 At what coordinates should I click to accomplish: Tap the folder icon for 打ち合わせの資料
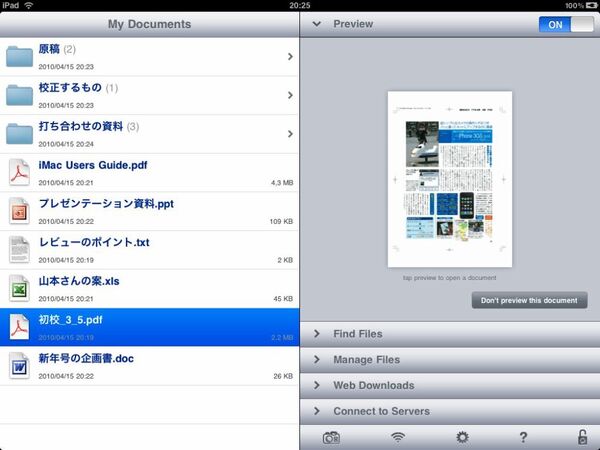point(19,134)
